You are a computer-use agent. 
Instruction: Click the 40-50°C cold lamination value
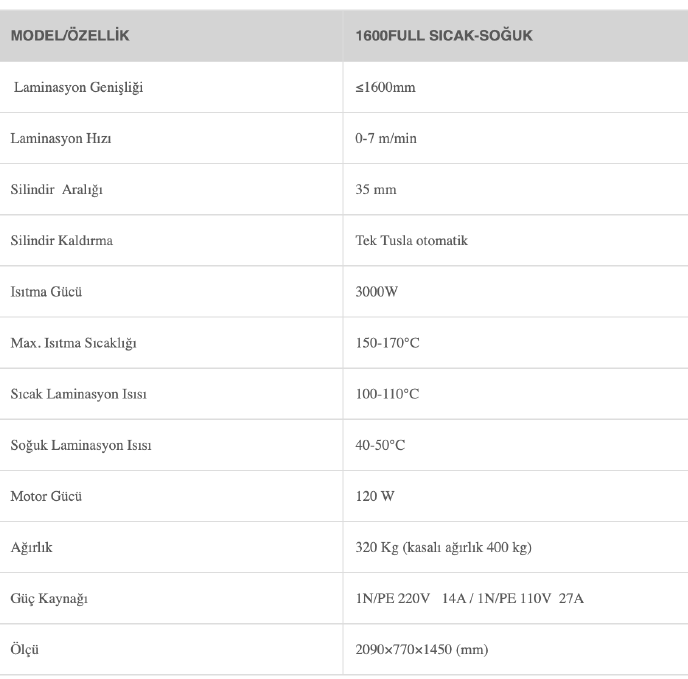point(380,445)
